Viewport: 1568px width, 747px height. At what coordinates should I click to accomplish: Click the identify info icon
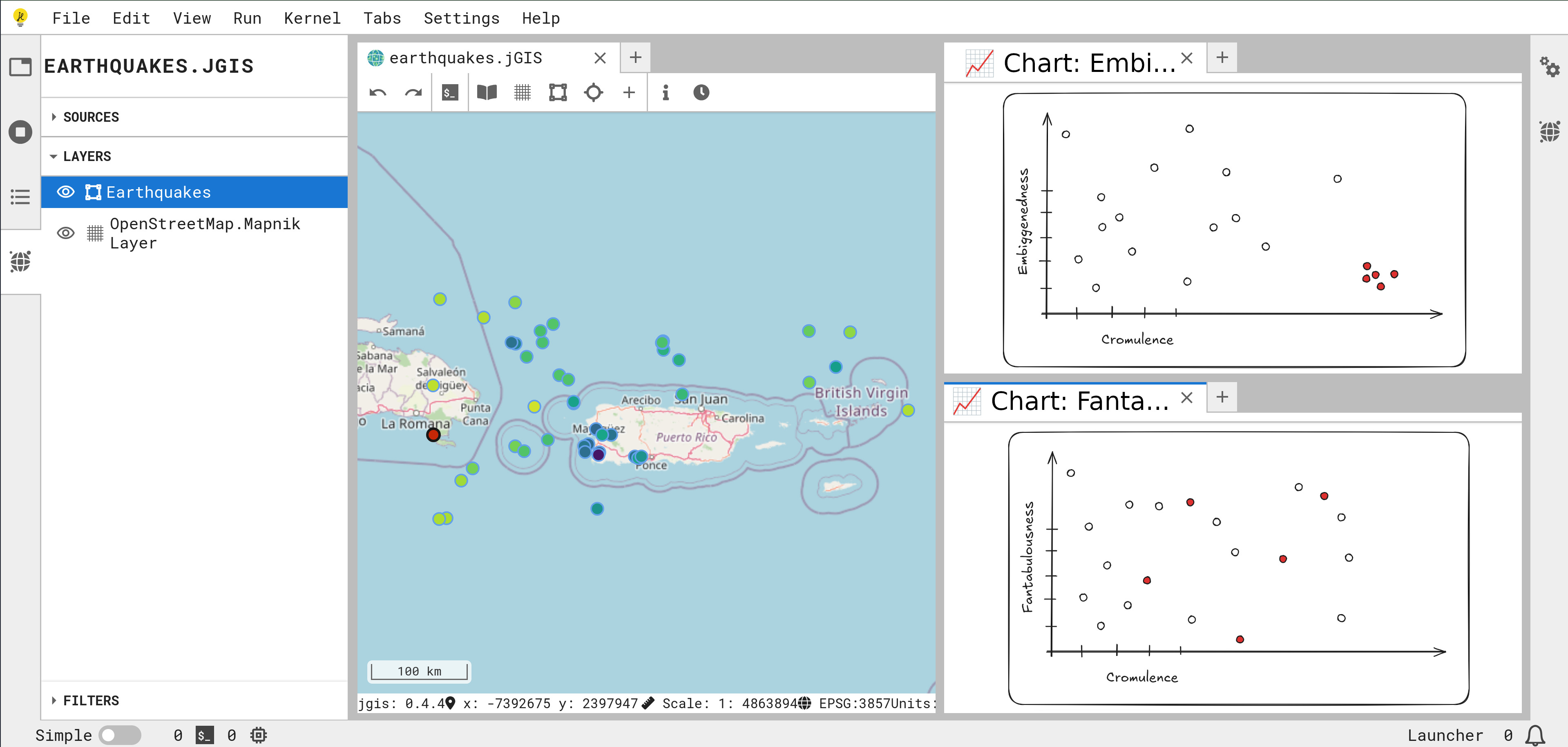(x=665, y=92)
